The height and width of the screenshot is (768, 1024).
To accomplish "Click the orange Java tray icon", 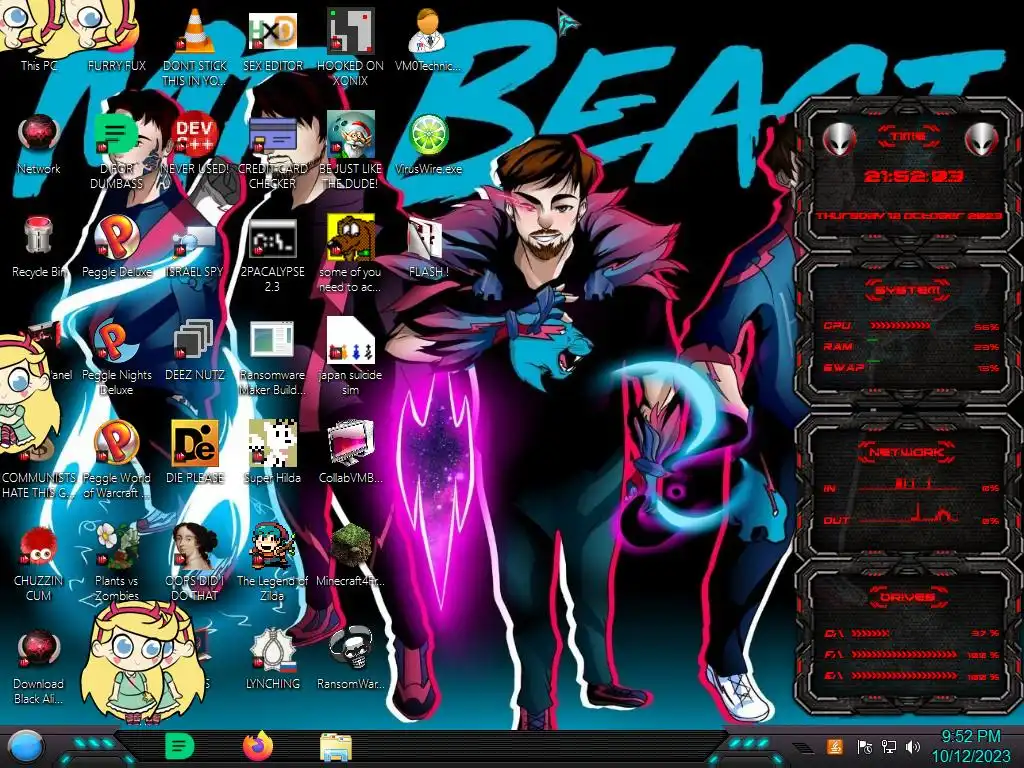I will 834,746.
